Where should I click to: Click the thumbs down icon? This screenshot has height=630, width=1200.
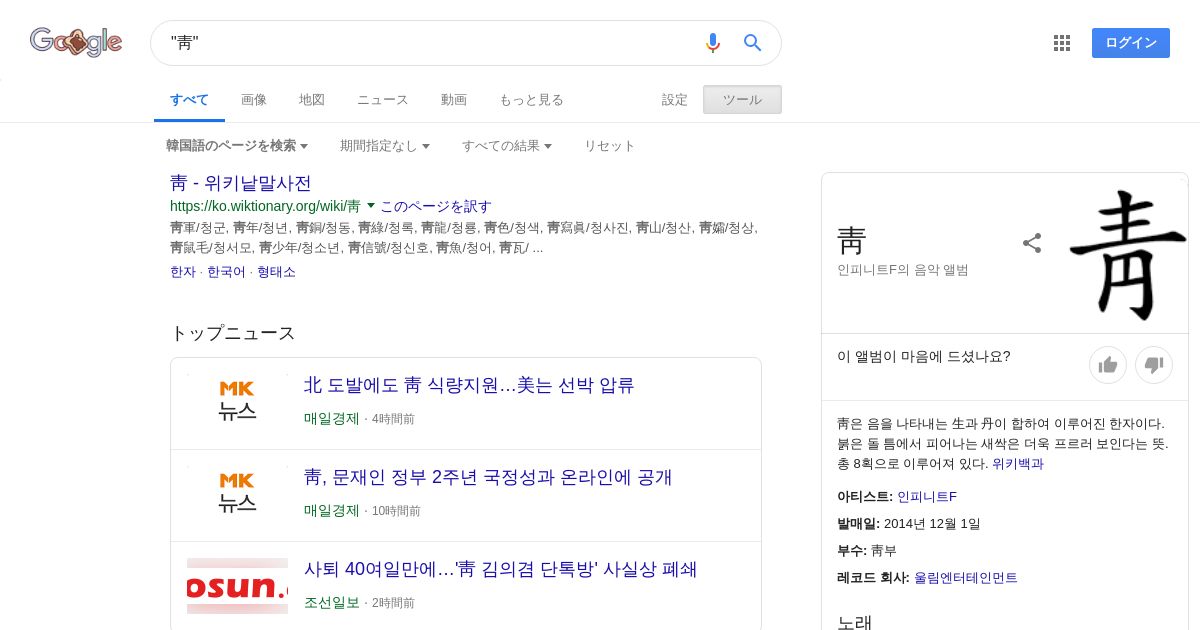click(x=1153, y=365)
